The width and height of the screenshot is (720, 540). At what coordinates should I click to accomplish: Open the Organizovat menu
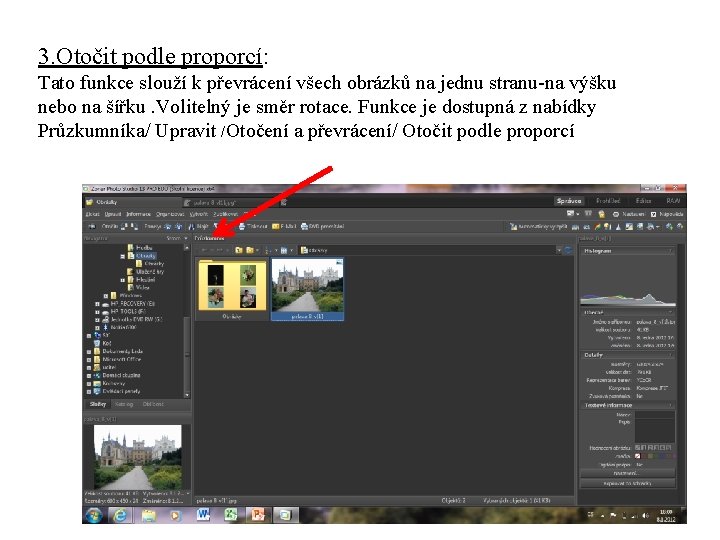170,214
